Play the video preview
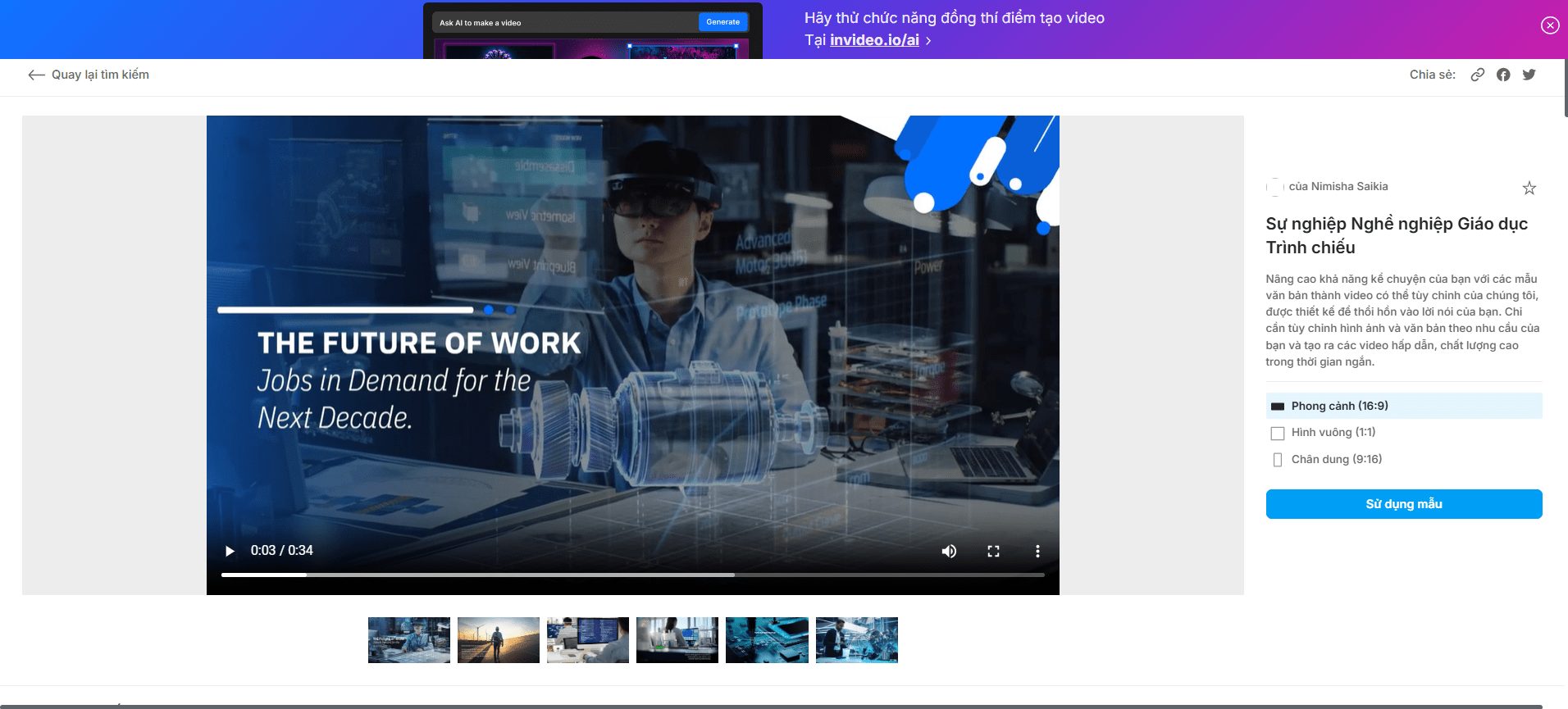Image resolution: width=1568 pixels, height=709 pixels. (230, 551)
